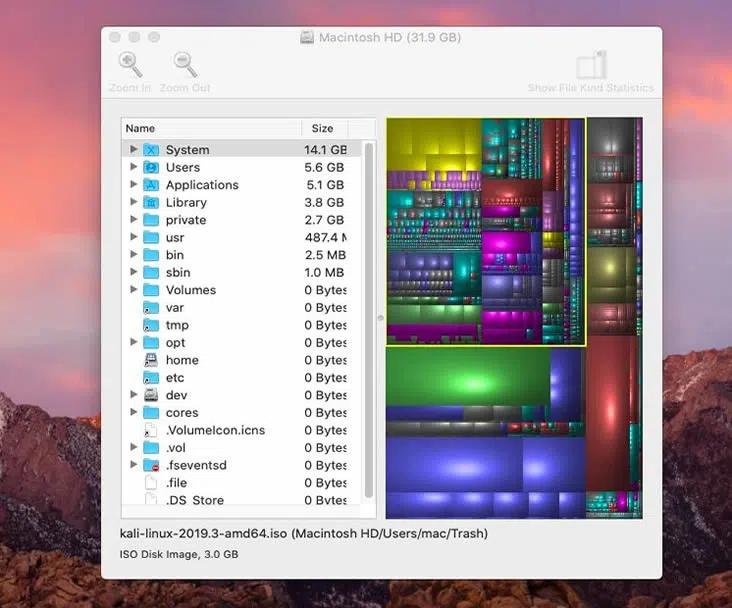Click the 5.1 GB size of Applications

pyautogui.click(x=325, y=185)
